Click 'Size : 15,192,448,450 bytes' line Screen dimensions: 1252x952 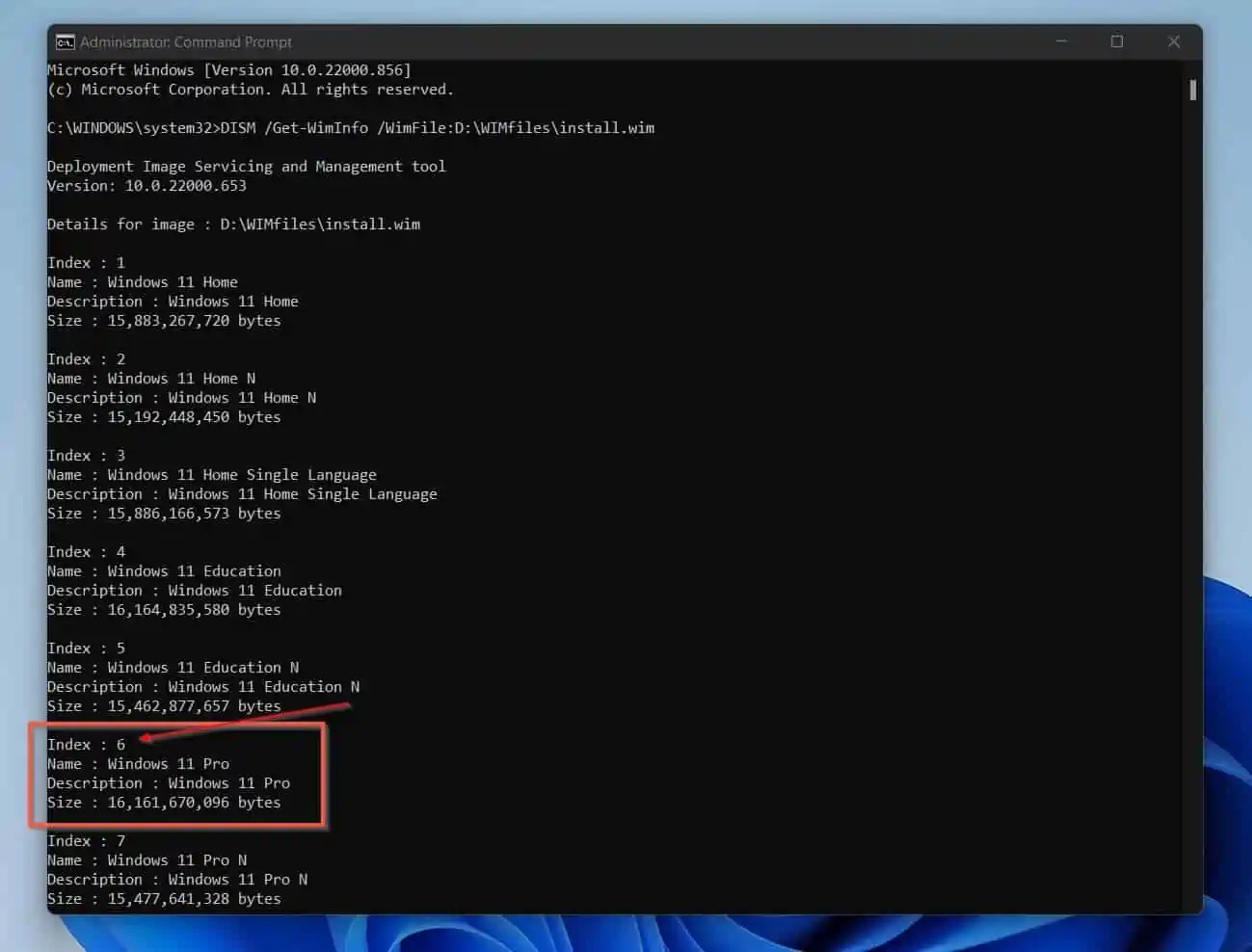point(164,417)
